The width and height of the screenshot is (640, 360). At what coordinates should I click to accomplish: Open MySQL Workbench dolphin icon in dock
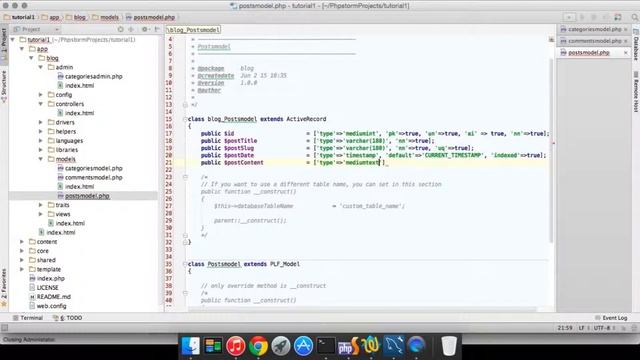tap(393, 346)
